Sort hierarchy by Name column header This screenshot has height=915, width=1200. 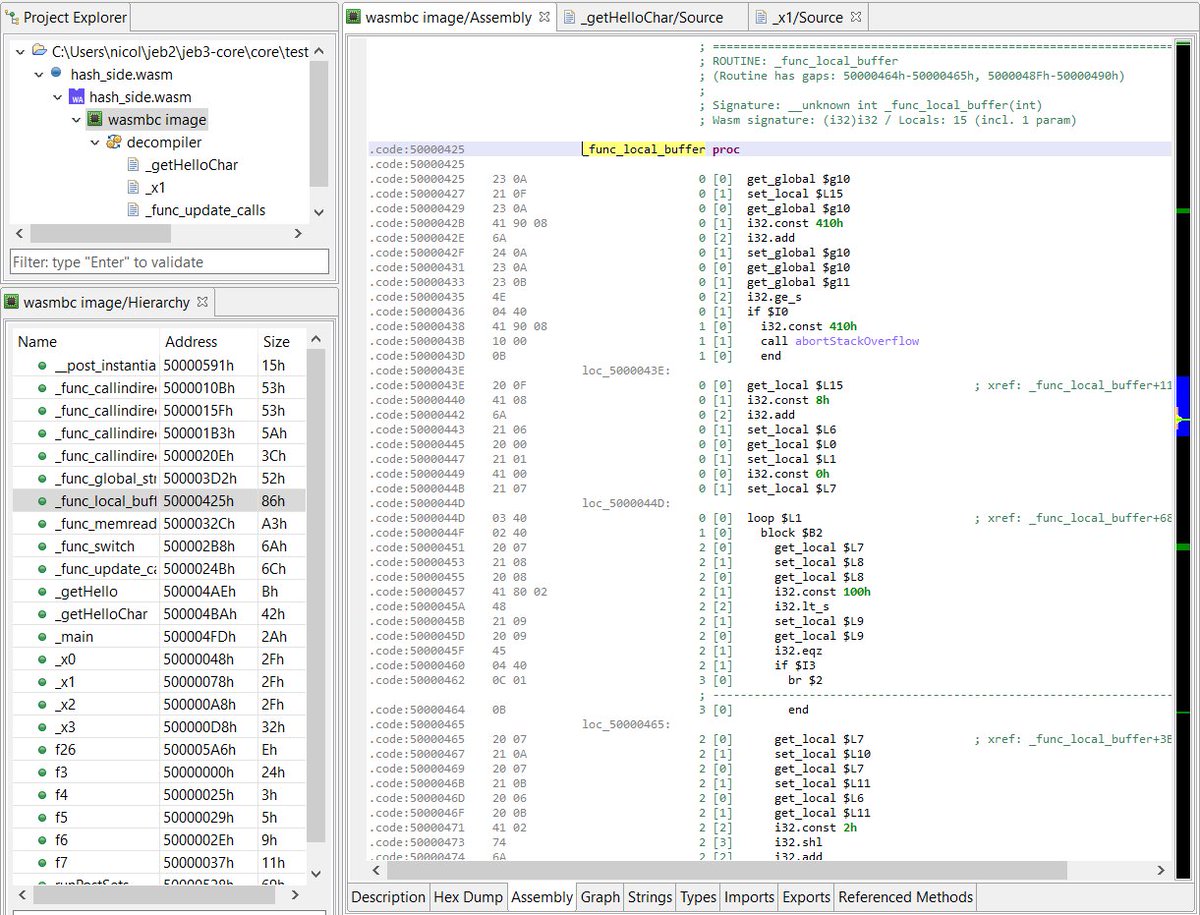coord(86,342)
